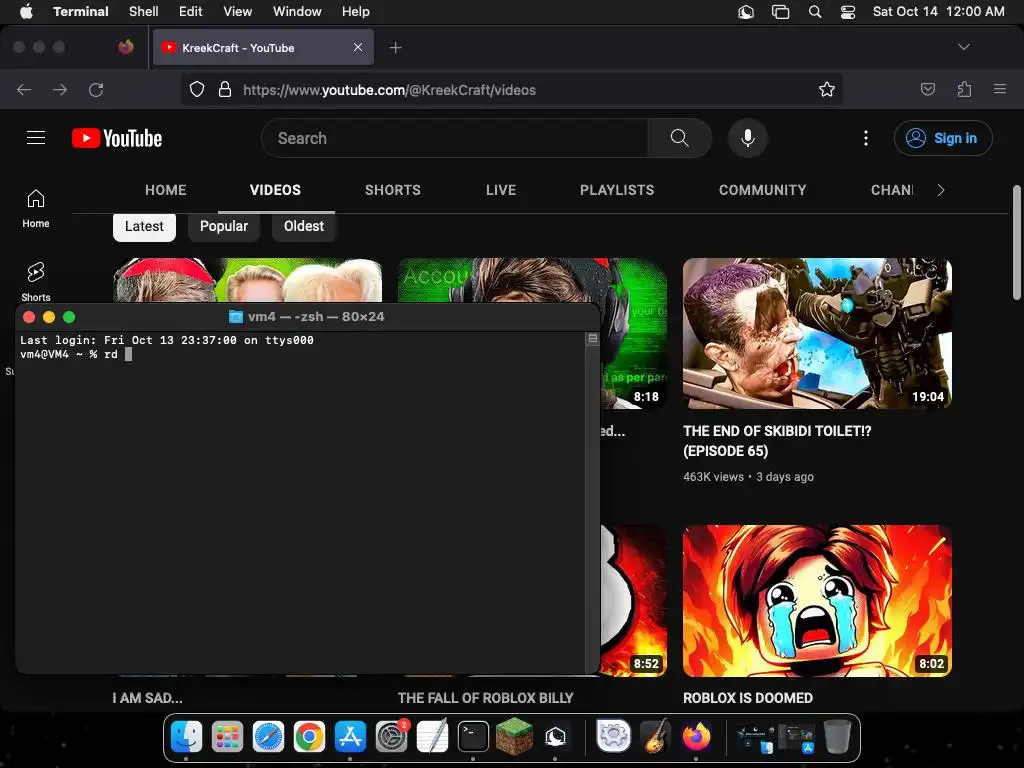
Task: Open Launchpad from the Dock
Action: (227, 737)
